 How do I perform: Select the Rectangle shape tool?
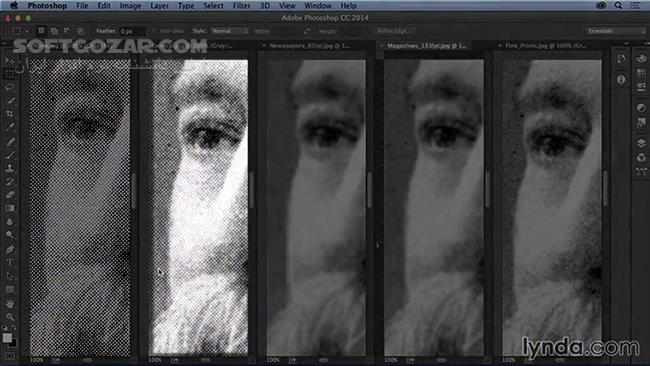coord(10,289)
